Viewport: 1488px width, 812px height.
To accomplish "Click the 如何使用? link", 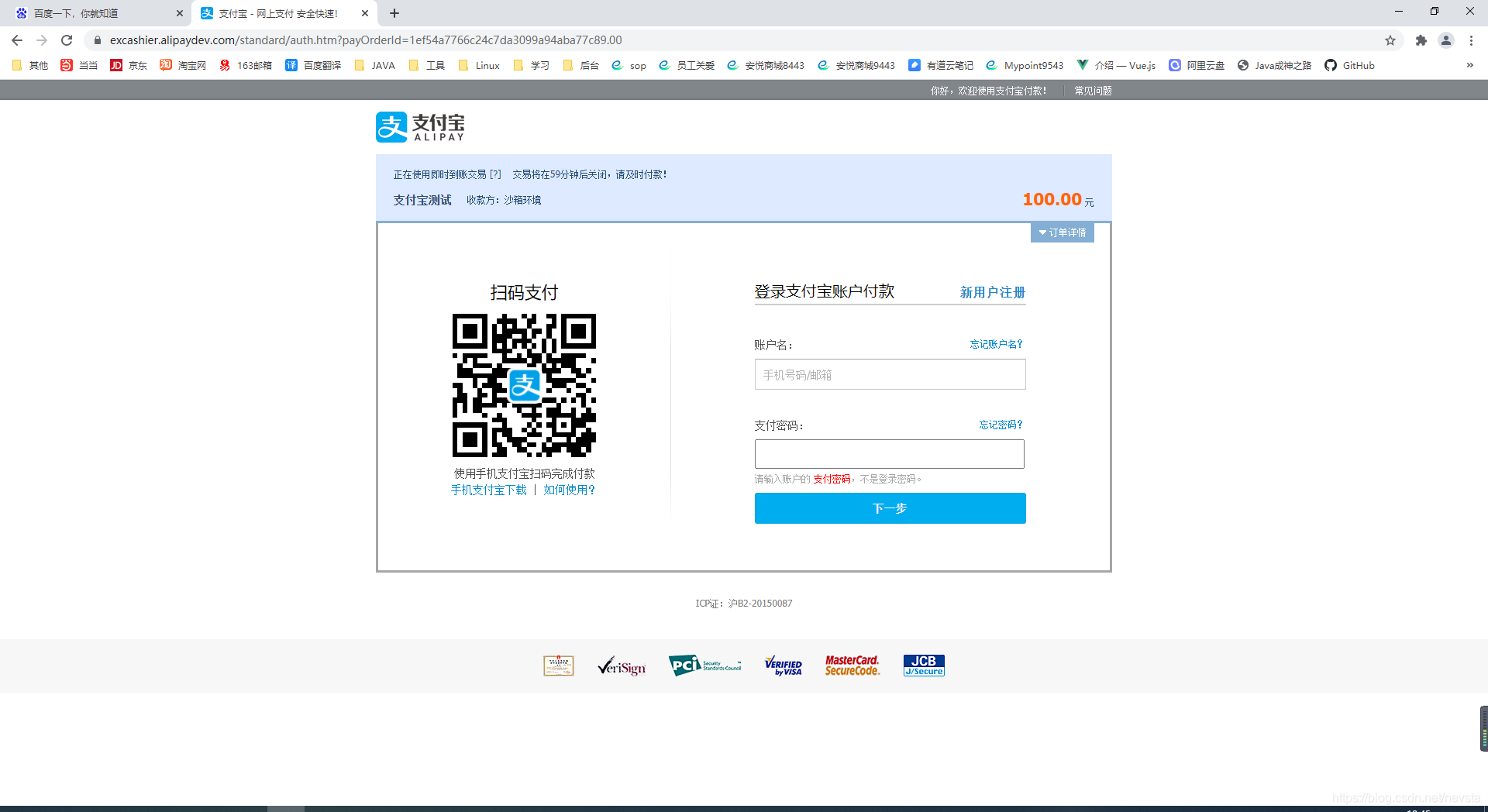I will [569, 490].
